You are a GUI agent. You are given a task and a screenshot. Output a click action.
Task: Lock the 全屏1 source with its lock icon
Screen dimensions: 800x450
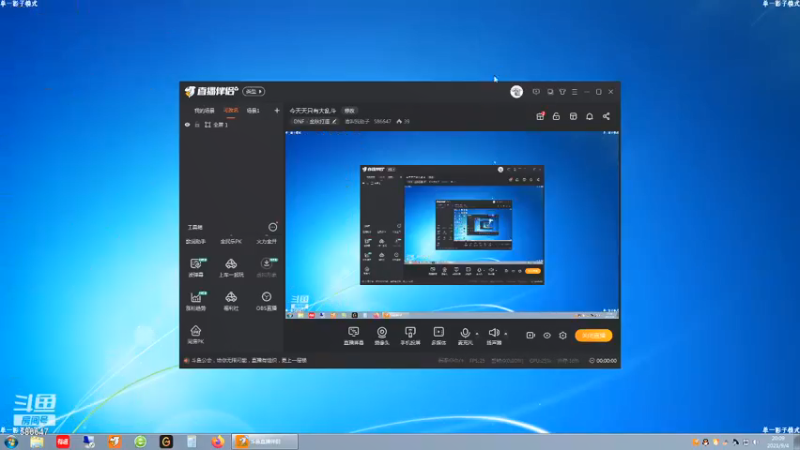coord(197,124)
